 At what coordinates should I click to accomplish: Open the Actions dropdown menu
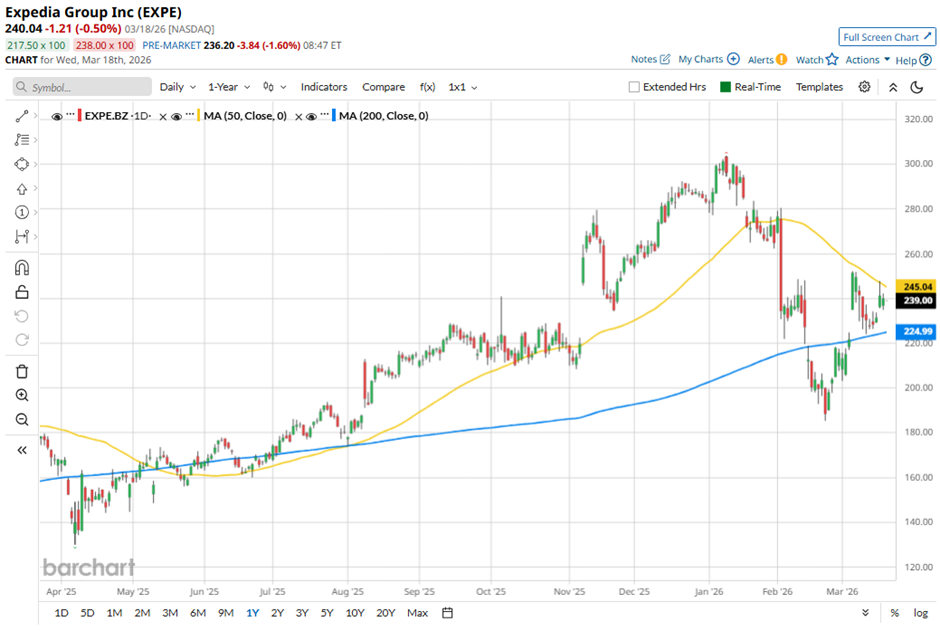click(x=867, y=60)
